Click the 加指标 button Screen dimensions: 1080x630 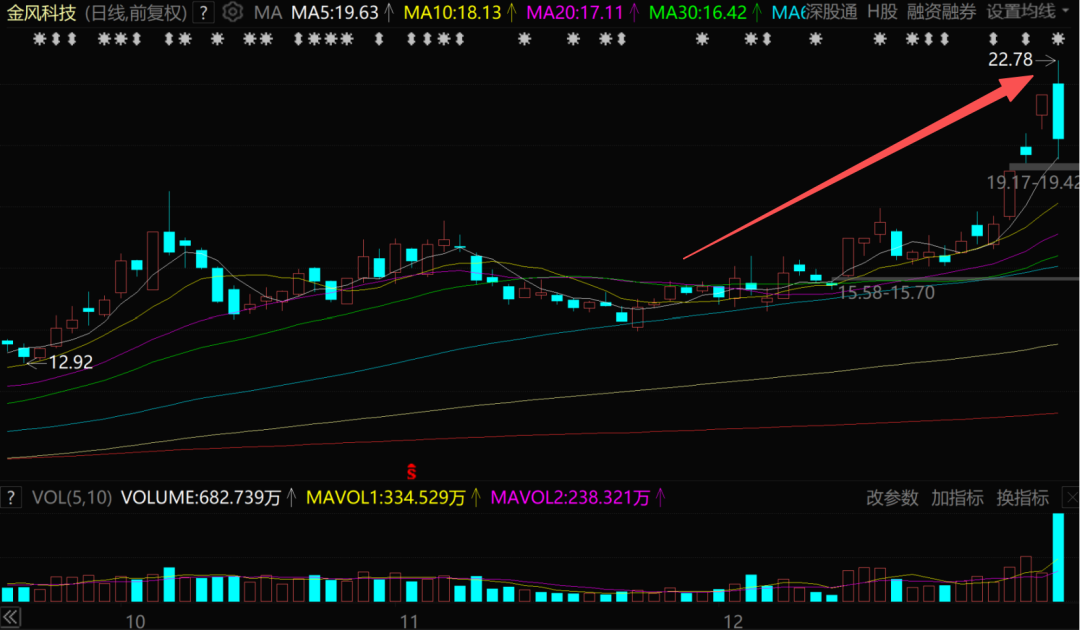957,497
